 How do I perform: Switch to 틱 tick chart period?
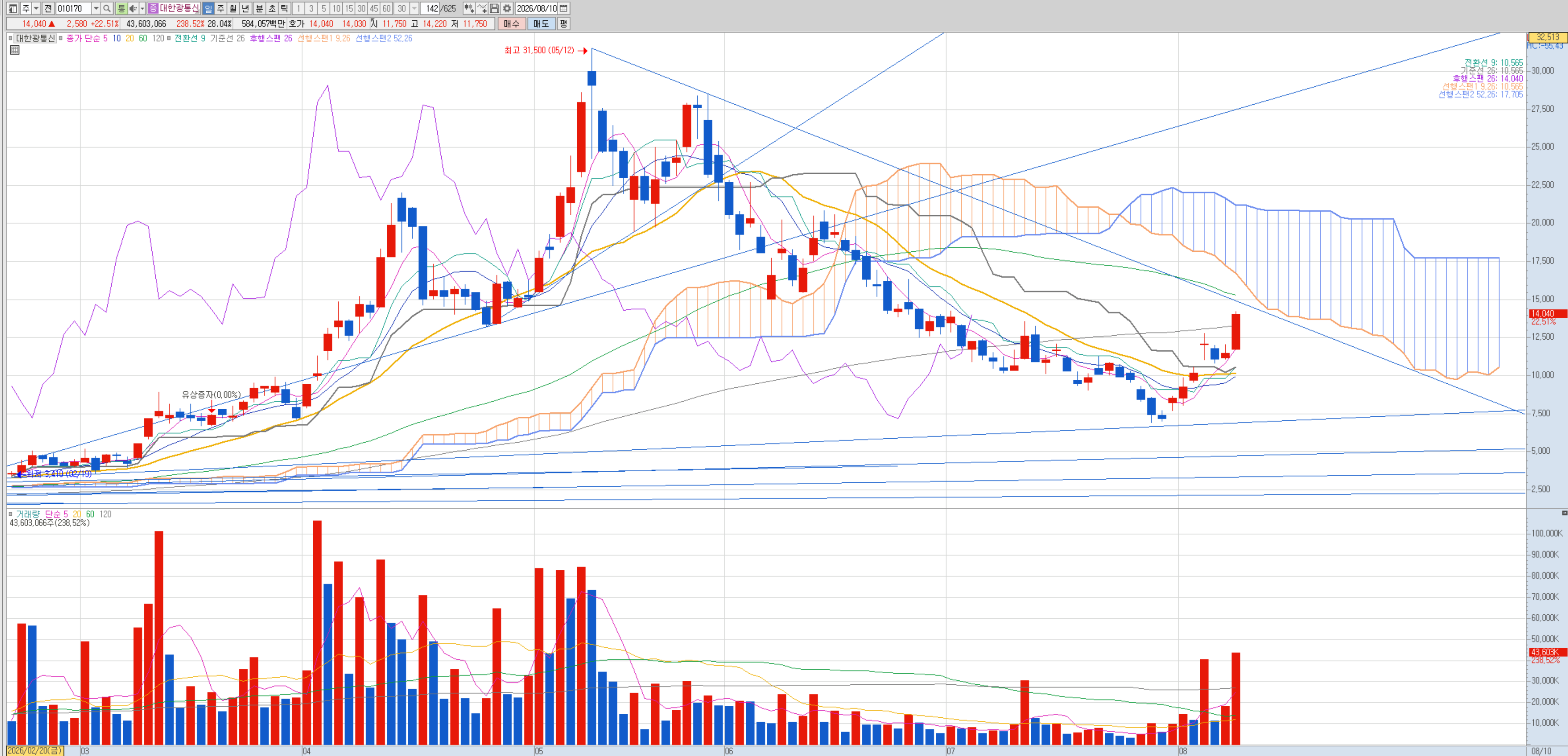[284, 8]
